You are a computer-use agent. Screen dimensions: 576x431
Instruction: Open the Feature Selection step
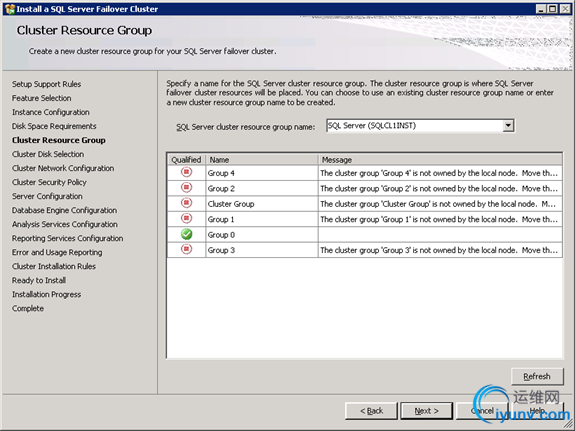[42, 98]
